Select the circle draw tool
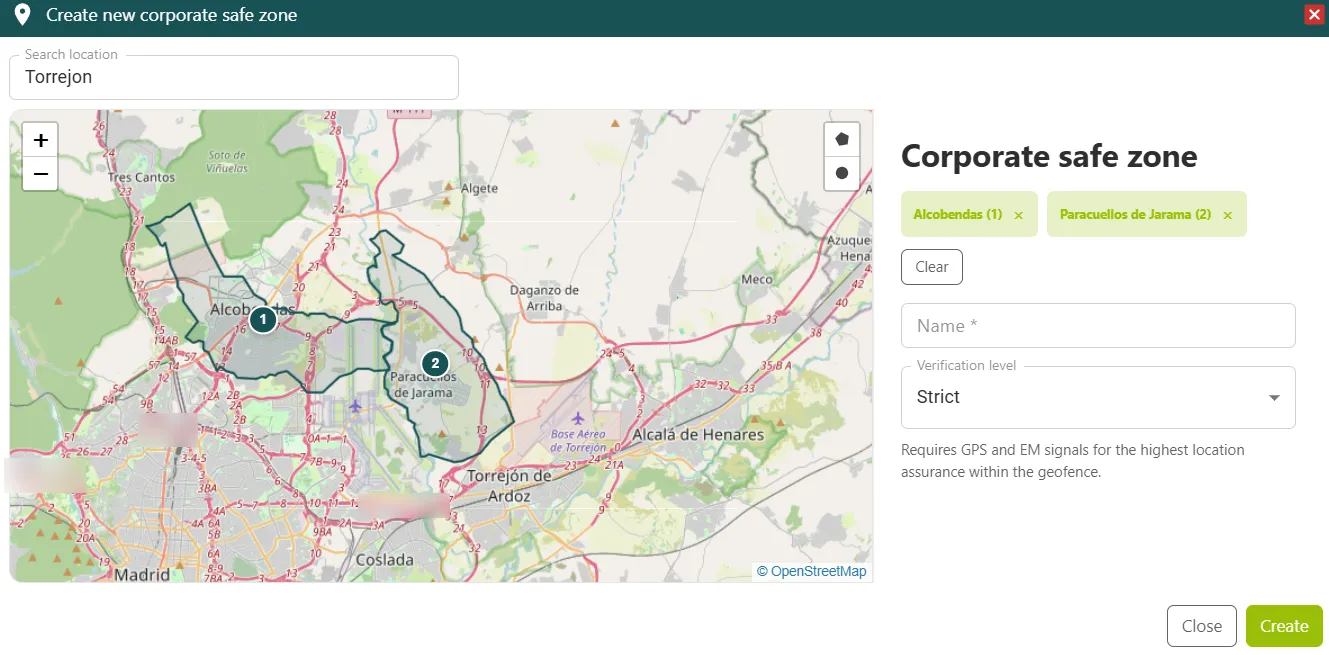Image resolution: width=1329 pixels, height=655 pixels. [x=842, y=173]
